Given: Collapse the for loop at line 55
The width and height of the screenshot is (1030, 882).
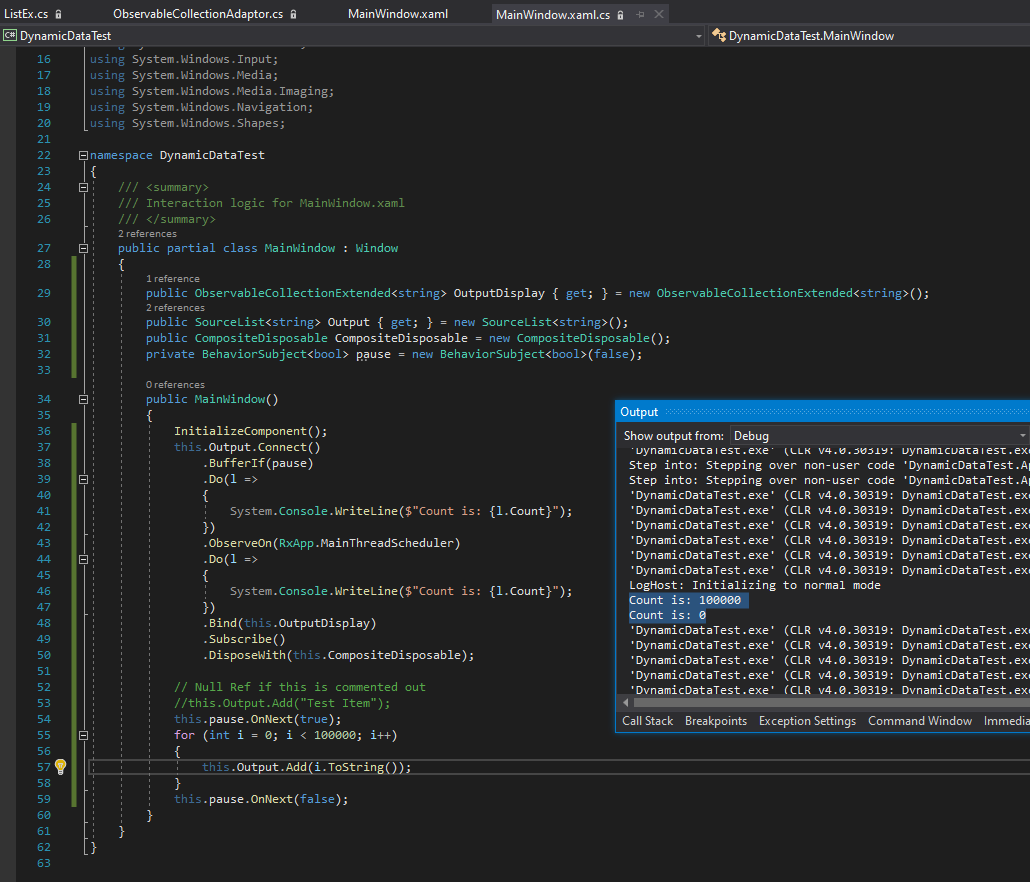Looking at the screenshot, I should click(83, 736).
